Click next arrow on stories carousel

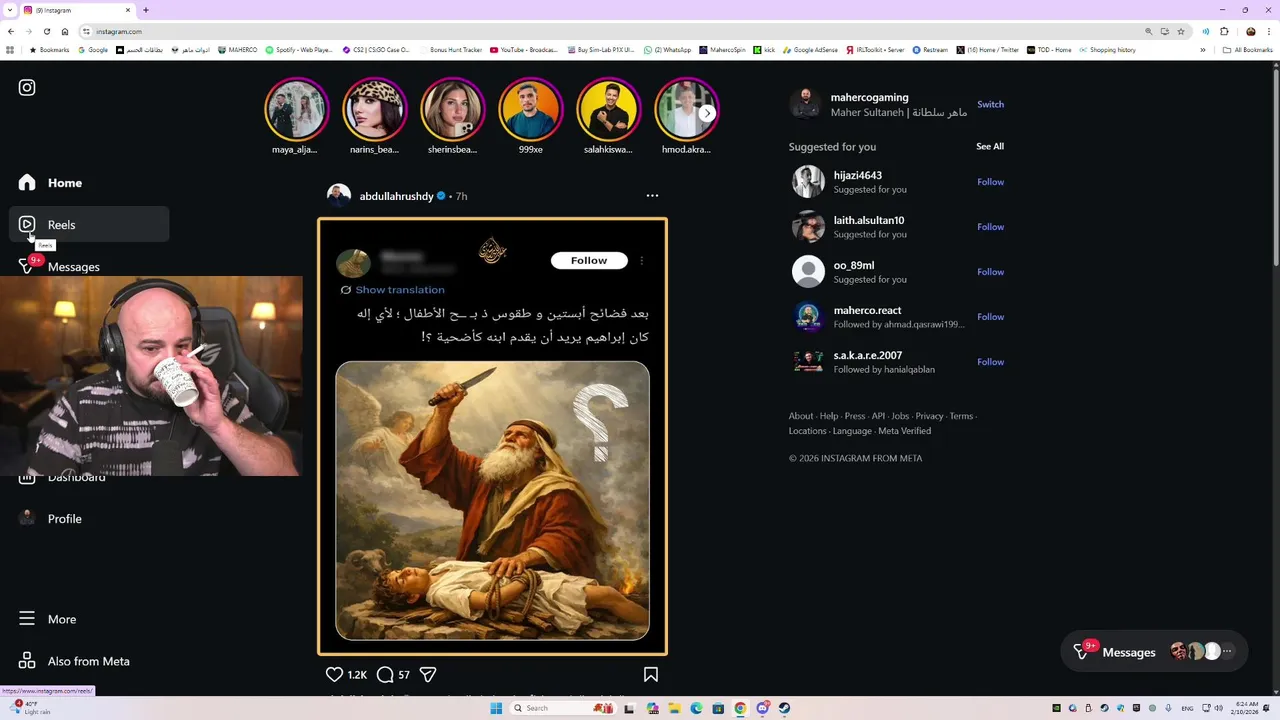(x=707, y=113)
